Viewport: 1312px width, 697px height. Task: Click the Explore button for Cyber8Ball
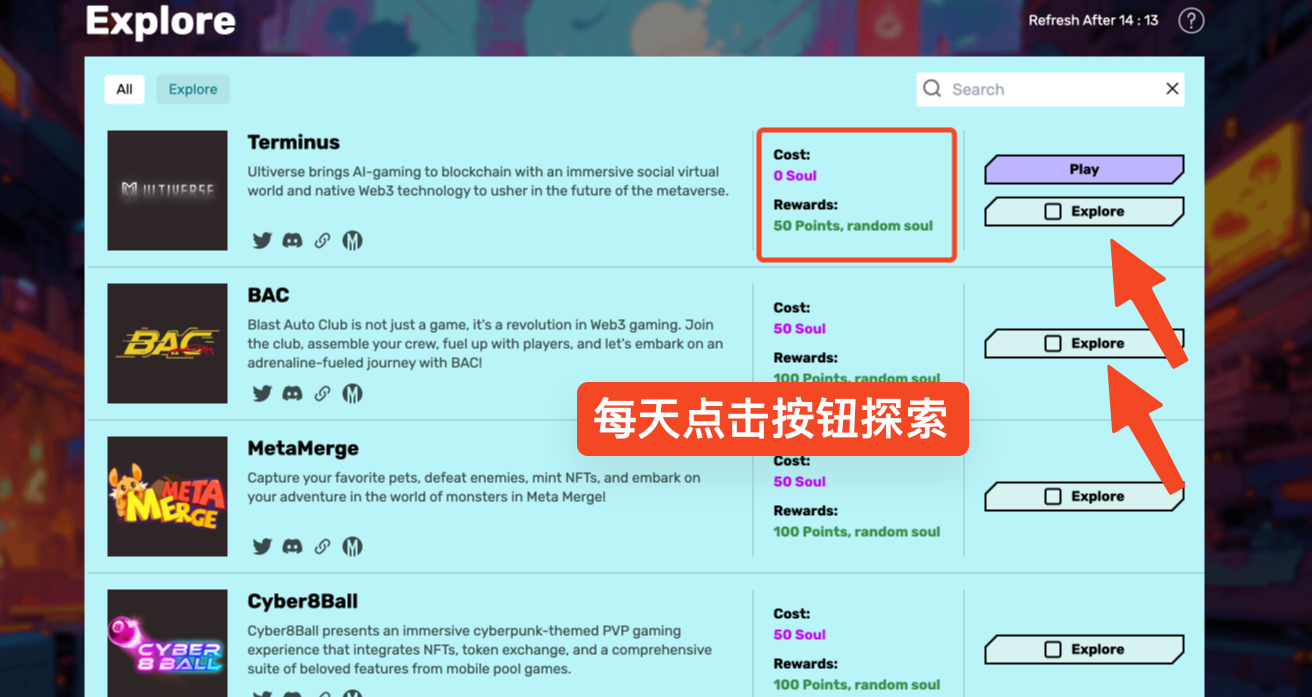(x=1084, y=649)
